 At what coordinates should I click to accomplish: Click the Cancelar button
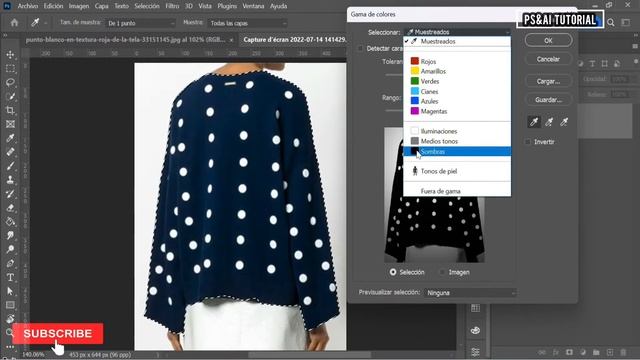tap(548, 59)
